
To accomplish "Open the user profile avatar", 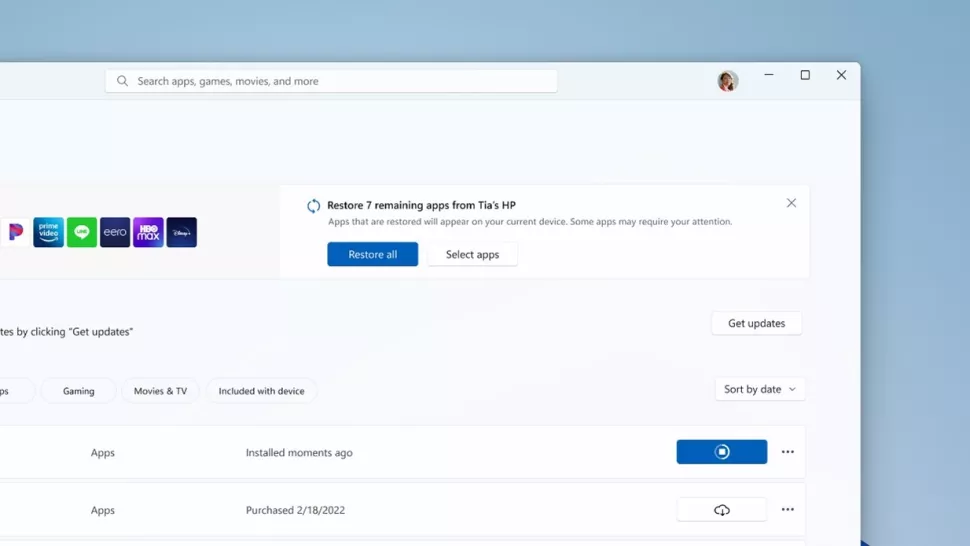I will tap(727, 81).
